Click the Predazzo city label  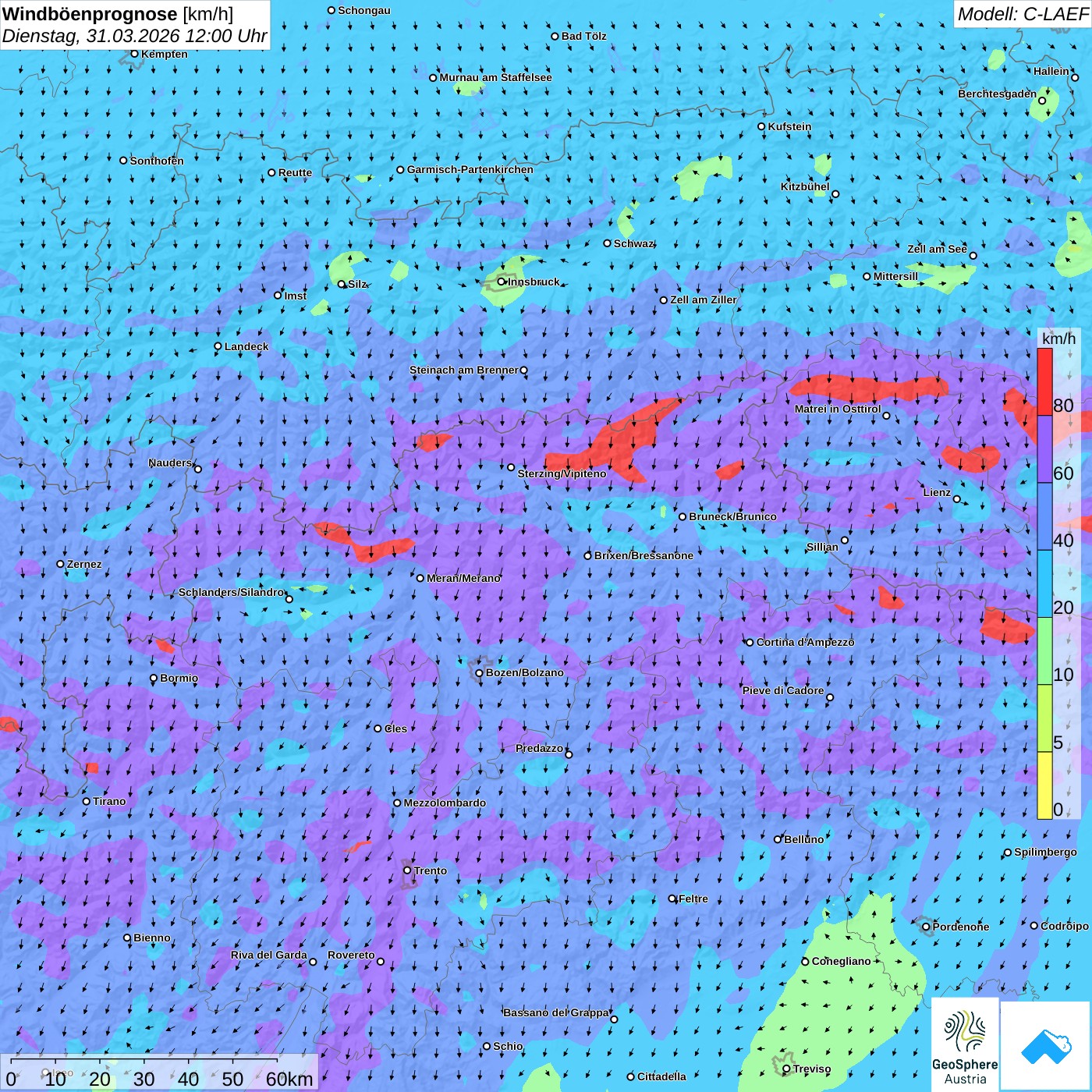tap(539, 748)
